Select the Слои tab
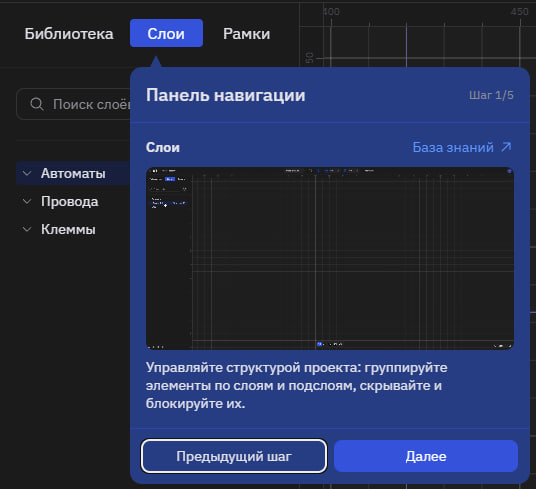 click(x=166, y=33)
